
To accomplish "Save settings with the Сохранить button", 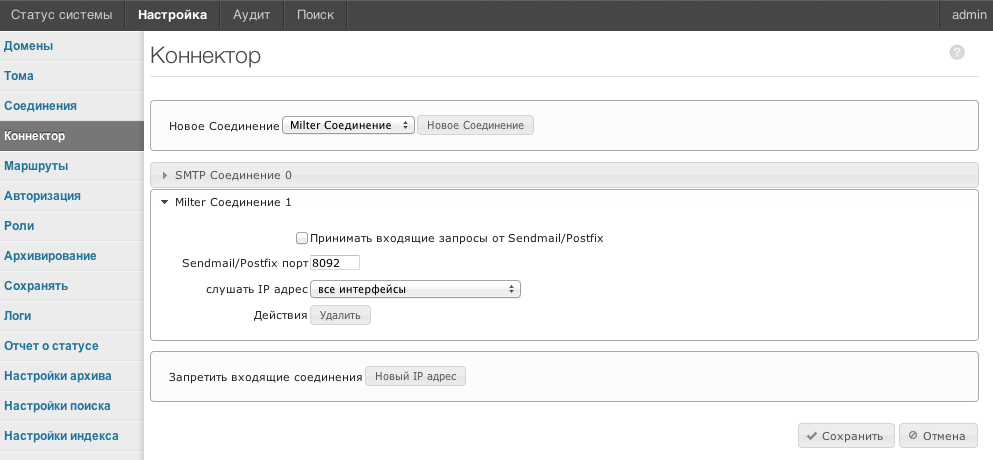I will (x=846, y=436).
